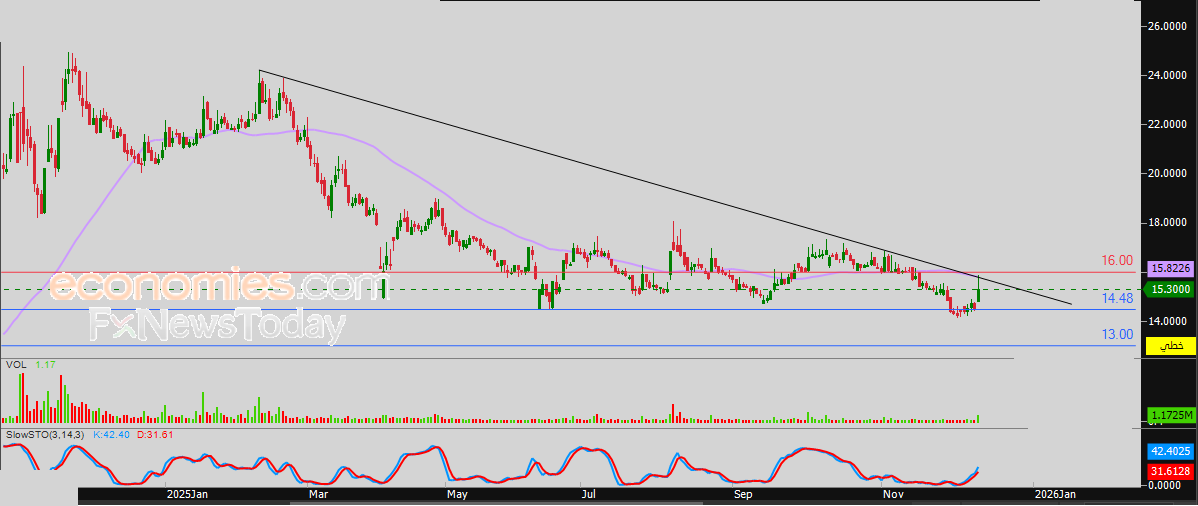
Task: Click the blue 14.48 support level label
Action: [1116, 298]
